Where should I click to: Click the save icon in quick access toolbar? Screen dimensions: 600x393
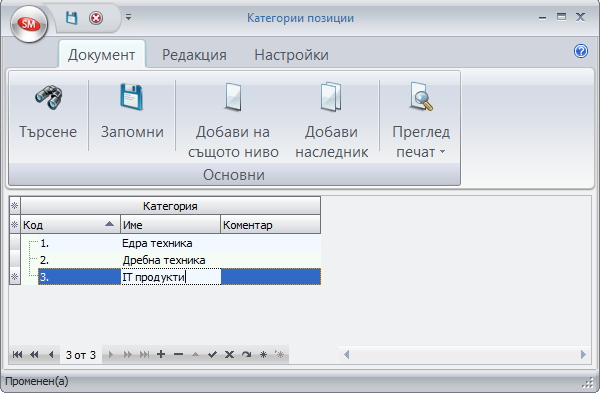(71, 18)
